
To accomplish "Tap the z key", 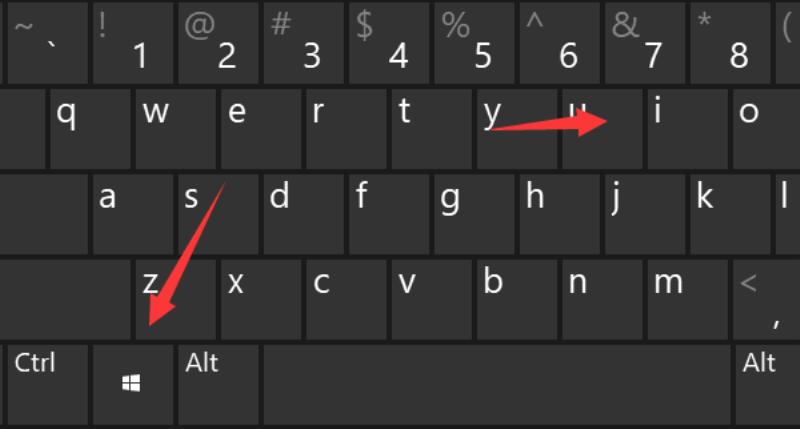I will (176, 299).
